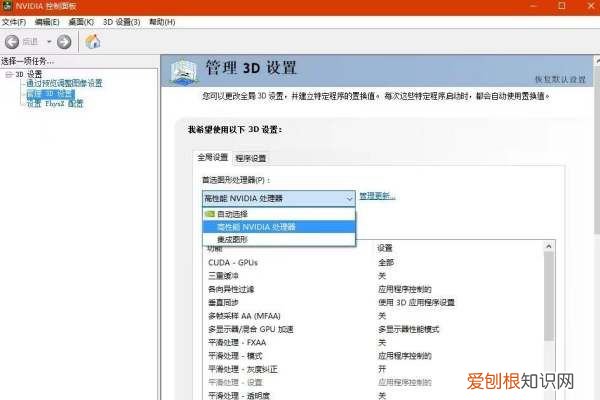Viewport: 600px width, 400px height.
Task: Click the settings list scroll-up arrow
Action: pyautogui.click(x=549, y=247)
